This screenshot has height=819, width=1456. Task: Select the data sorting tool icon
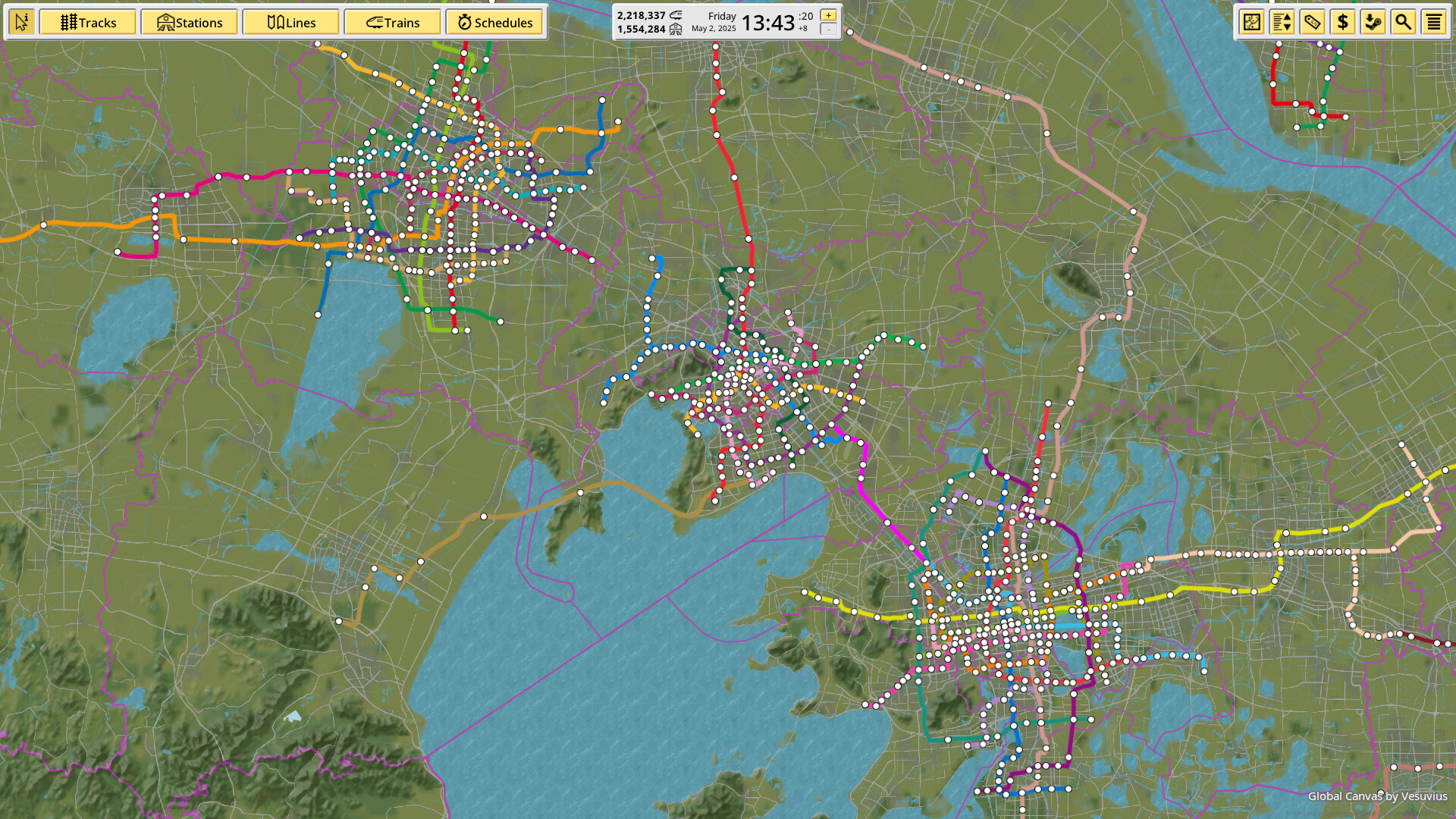[x=1282, y=22]
